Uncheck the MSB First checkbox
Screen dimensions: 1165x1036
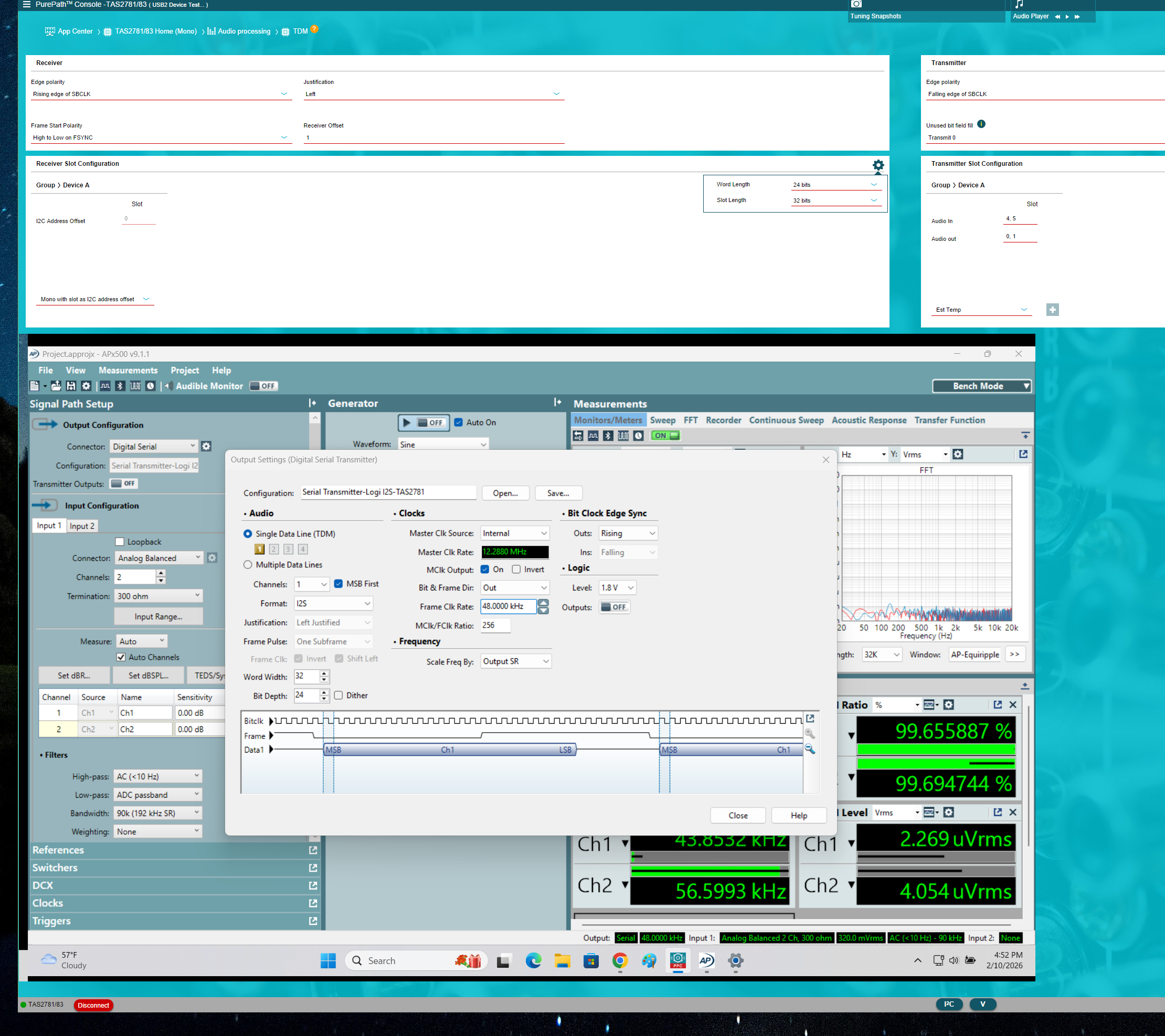coord(338,584)
